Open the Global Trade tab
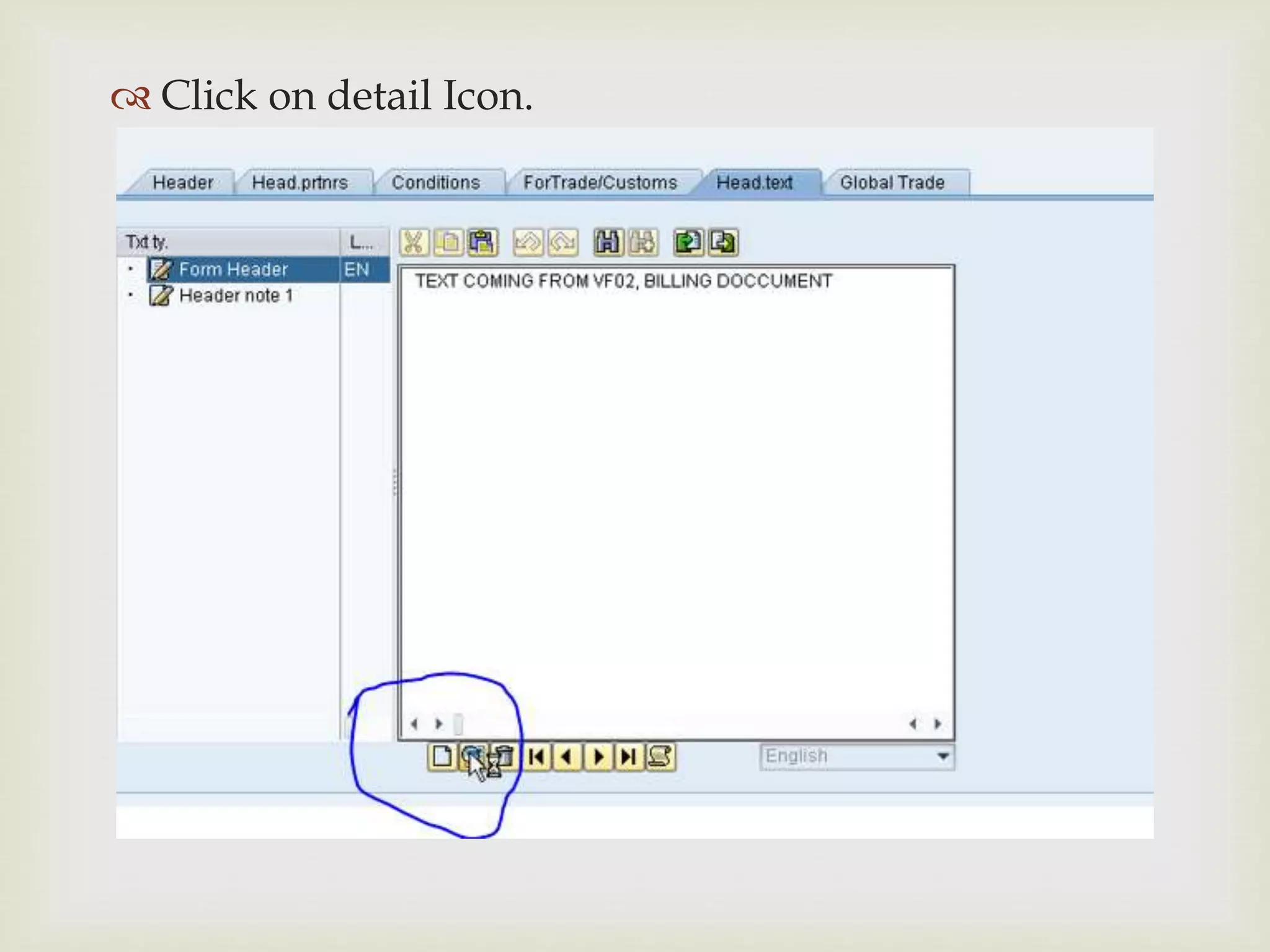Viewport: 1270px width, 952px height. [x=892, y=183]
